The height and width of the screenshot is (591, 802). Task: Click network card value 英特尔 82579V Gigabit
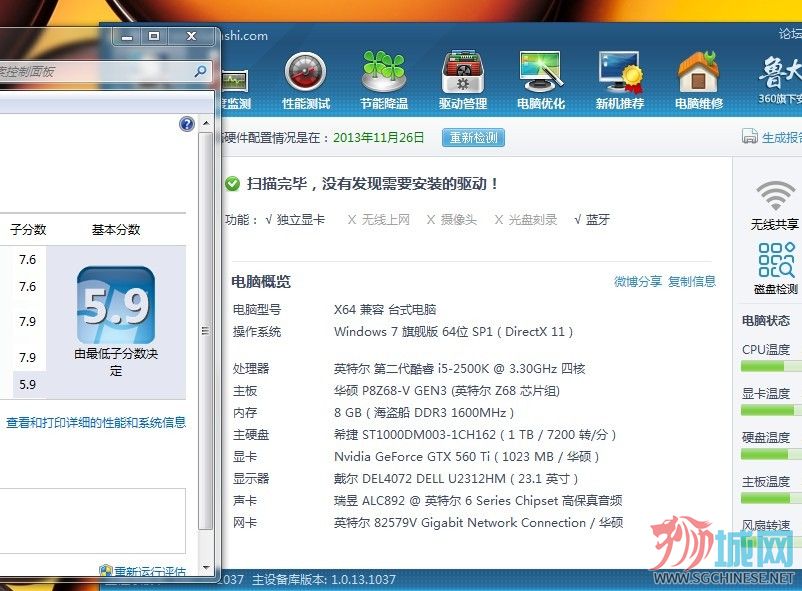pos(478,523)
